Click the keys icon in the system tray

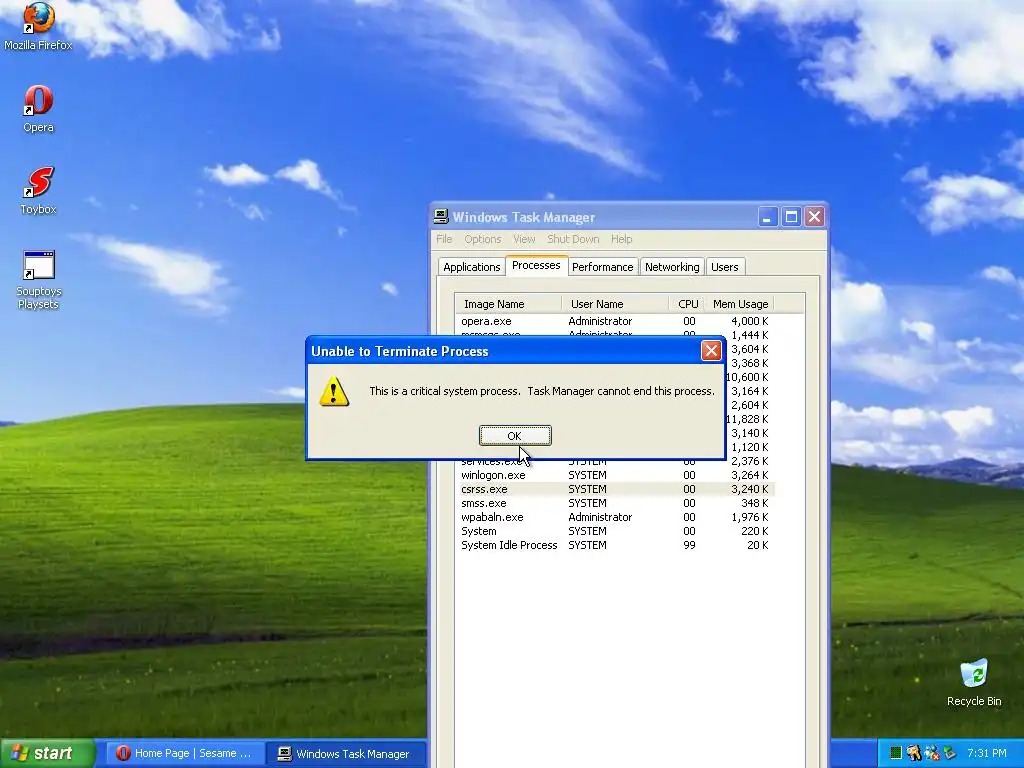[x=914, y=753]
